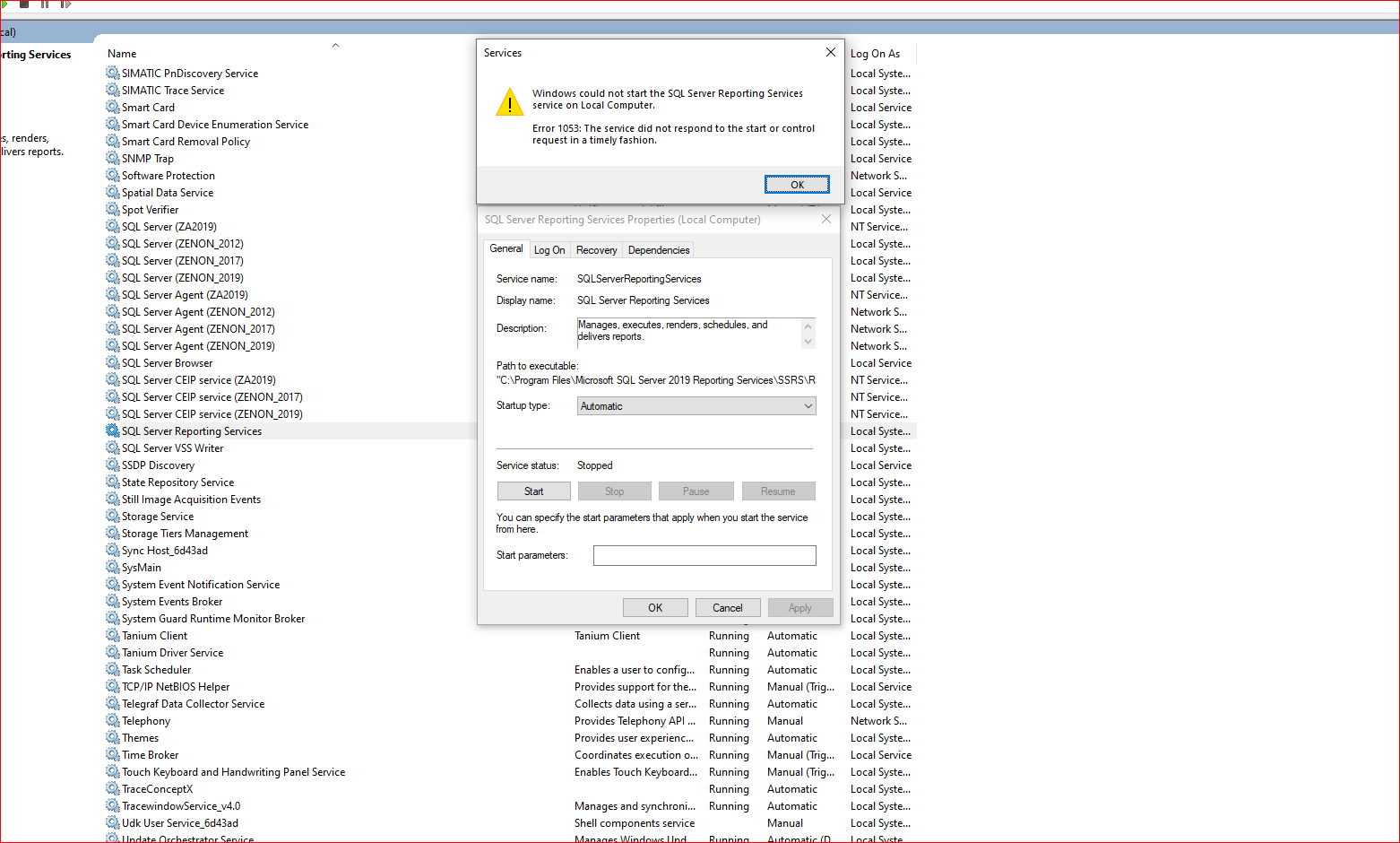Select Sync Host_6d43ad service
Viewport: 1400px width, 843px height.
tap(165, 550)
